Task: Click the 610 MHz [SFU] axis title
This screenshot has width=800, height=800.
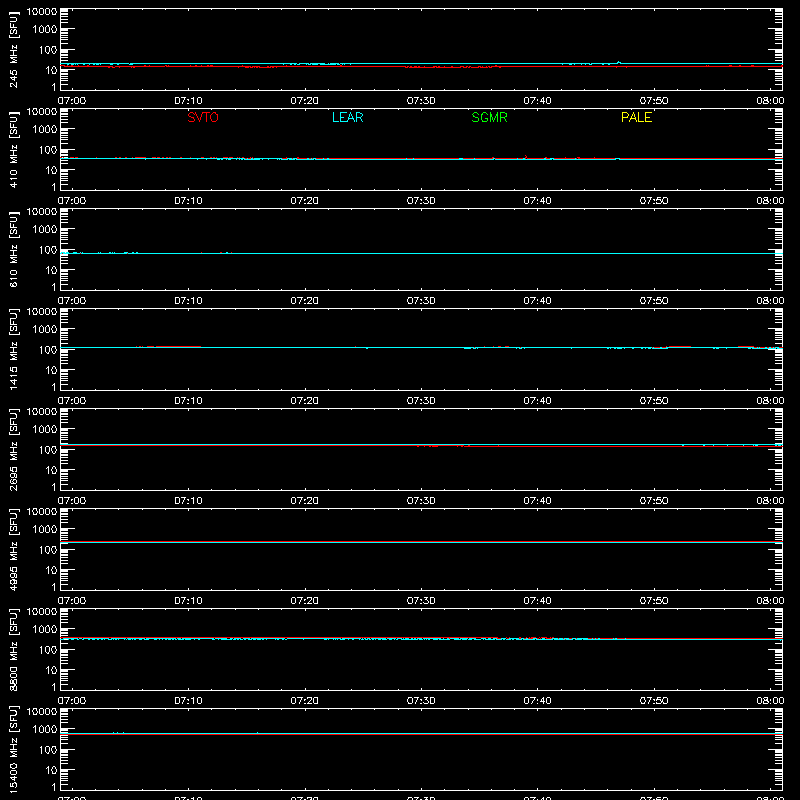Action: (13, 249)
